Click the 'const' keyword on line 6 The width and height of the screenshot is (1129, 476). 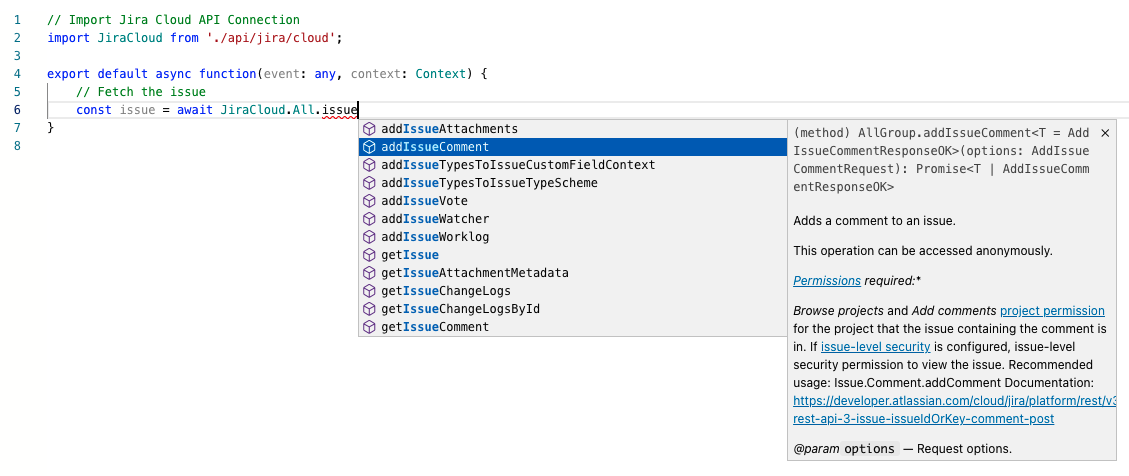click(x=94, y=110)
